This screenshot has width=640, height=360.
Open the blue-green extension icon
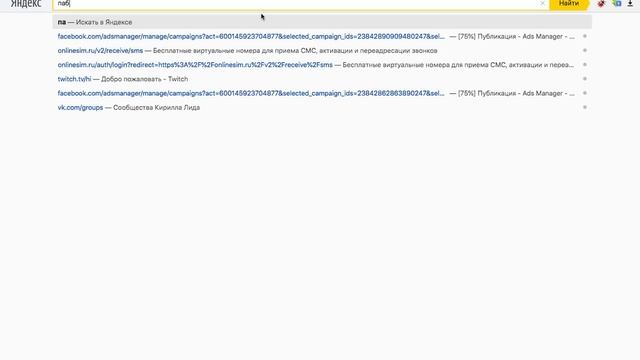(x=616, y=3)
